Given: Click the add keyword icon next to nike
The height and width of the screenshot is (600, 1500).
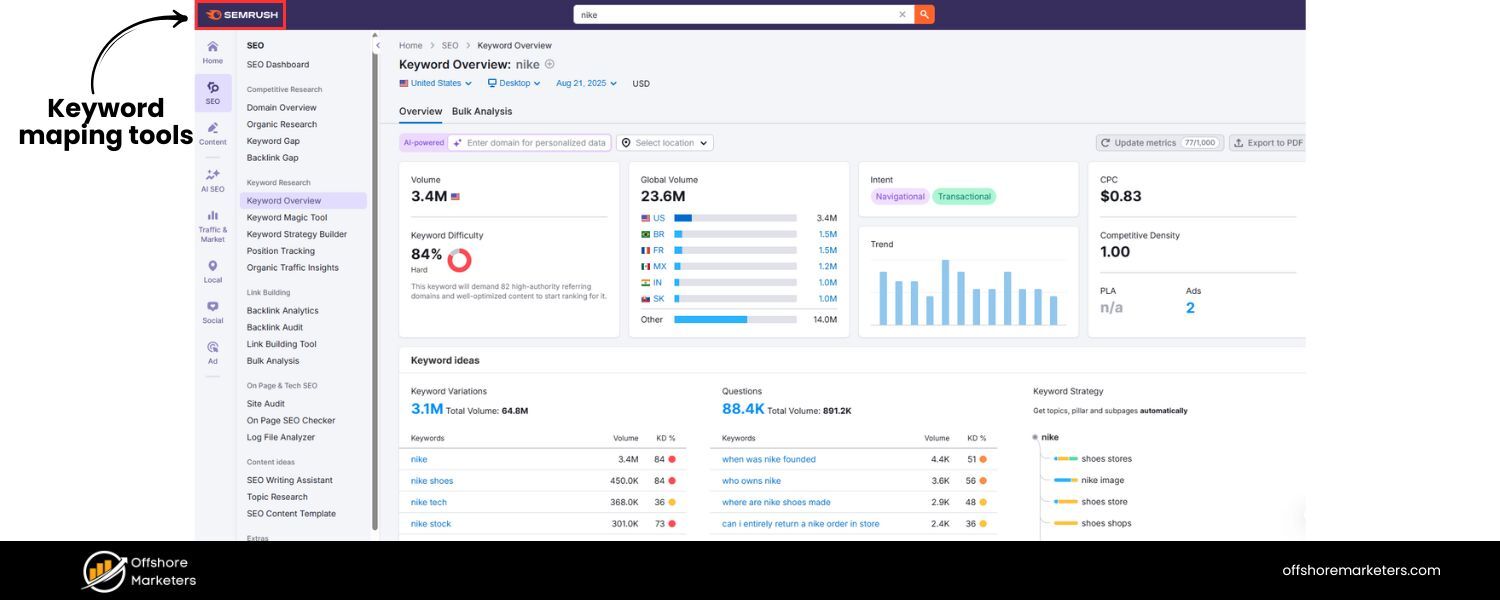Looking at the screenshot, I should coord(549,64).
